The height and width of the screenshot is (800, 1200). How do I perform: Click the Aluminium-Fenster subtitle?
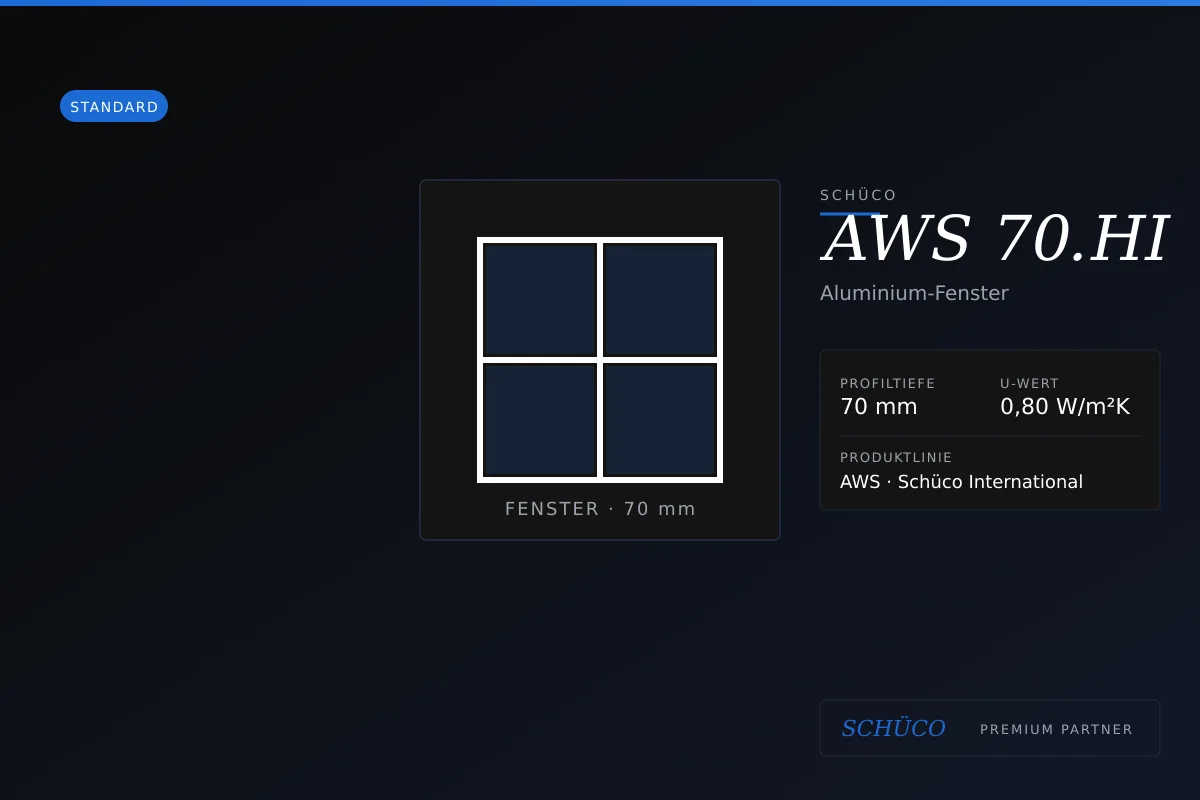click(x=914, y=293)
